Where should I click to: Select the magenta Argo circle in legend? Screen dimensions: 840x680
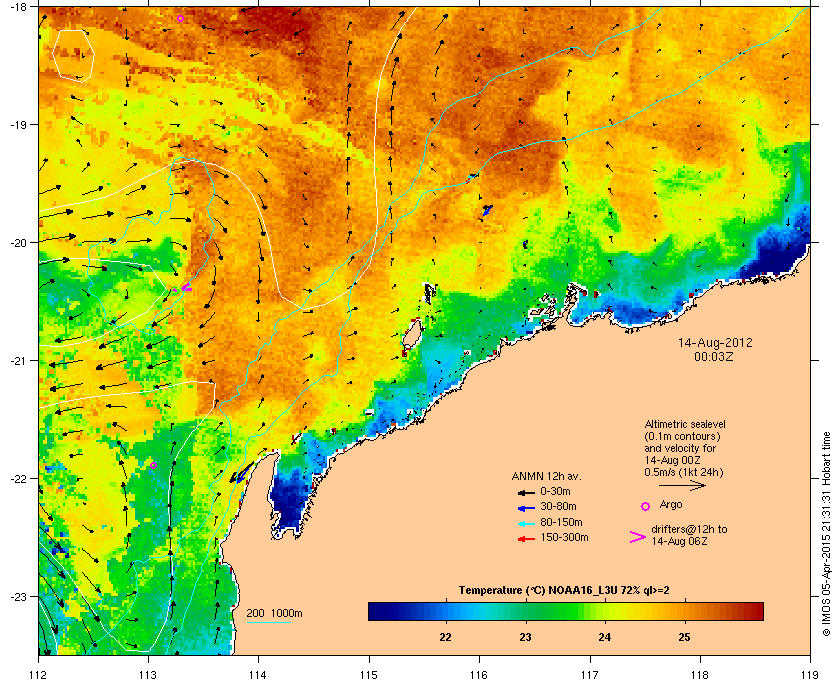646,506
